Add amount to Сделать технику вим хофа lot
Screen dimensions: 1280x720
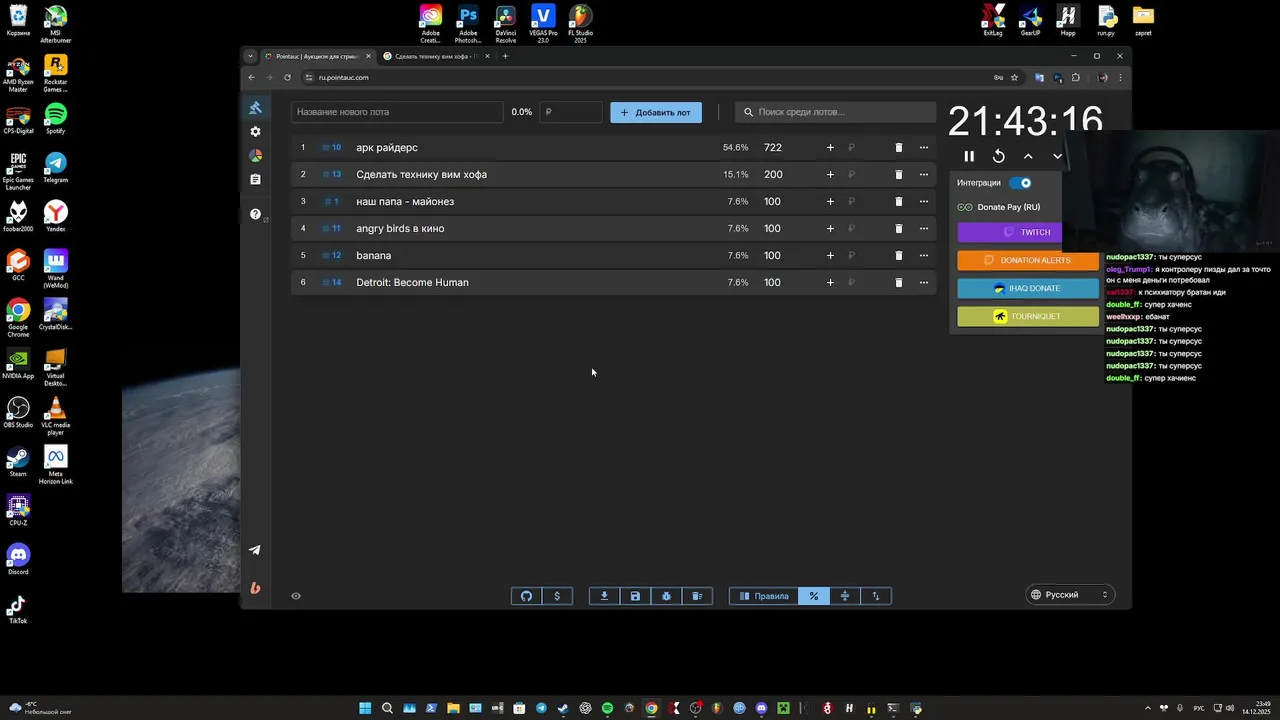click(x=830, y=174)
